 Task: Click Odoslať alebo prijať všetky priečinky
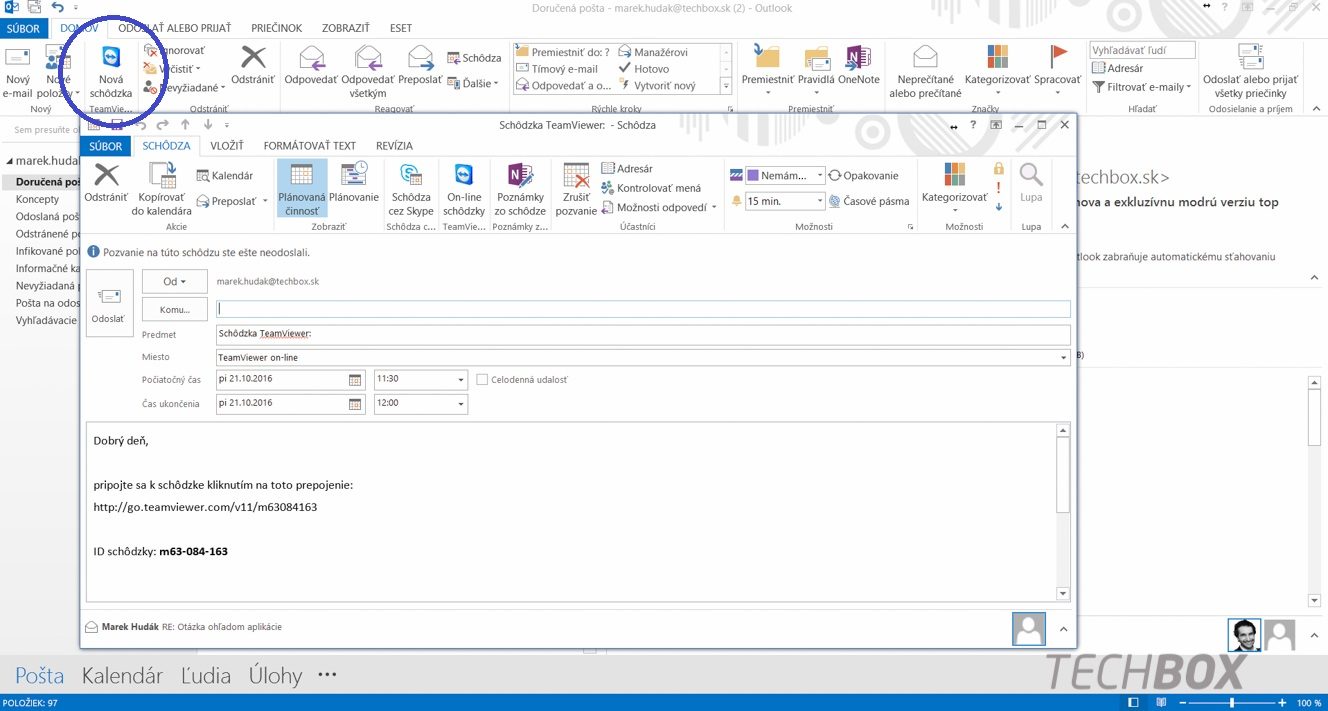click(x=1250, y=72)
